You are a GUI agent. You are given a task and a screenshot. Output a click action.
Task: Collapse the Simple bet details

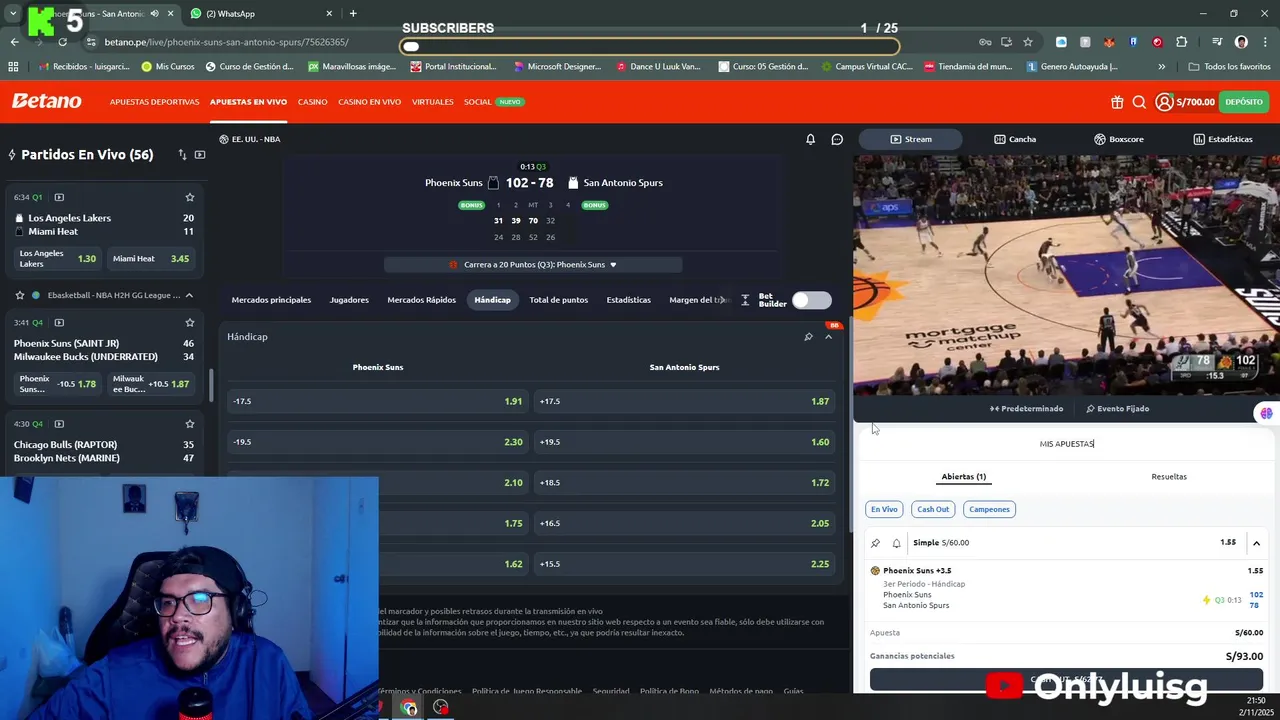click(1256, 543)
